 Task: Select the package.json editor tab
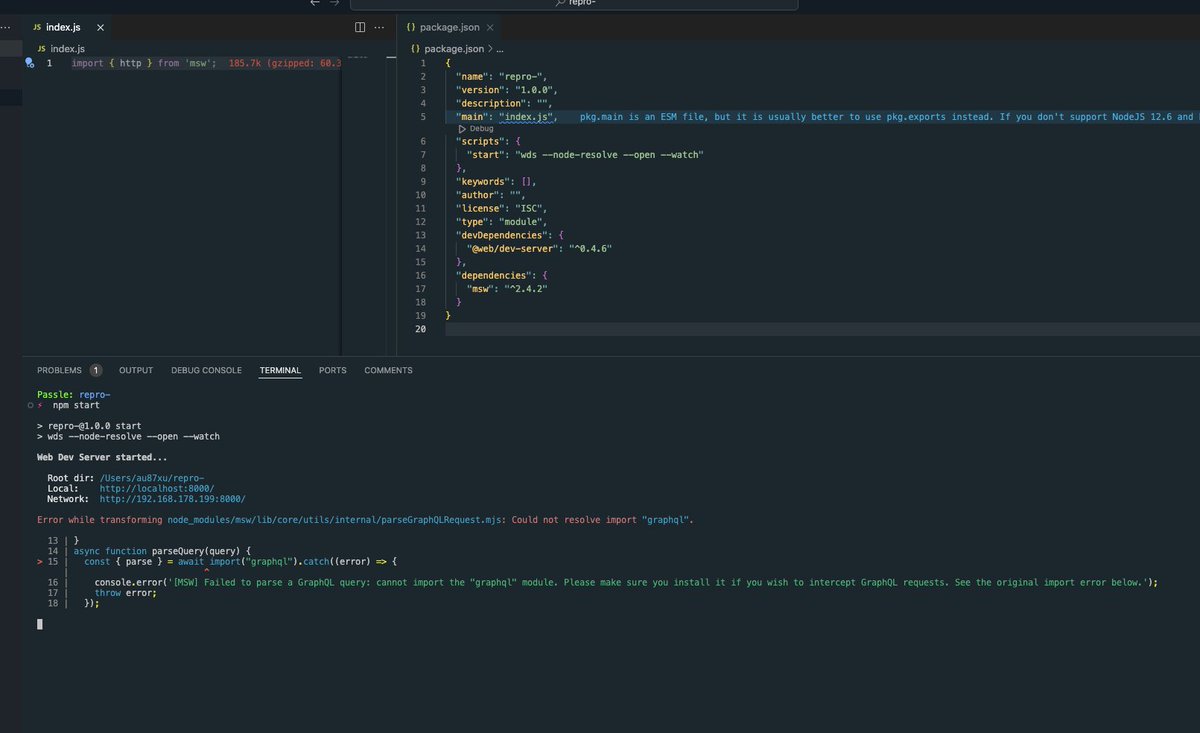[447, 27]
